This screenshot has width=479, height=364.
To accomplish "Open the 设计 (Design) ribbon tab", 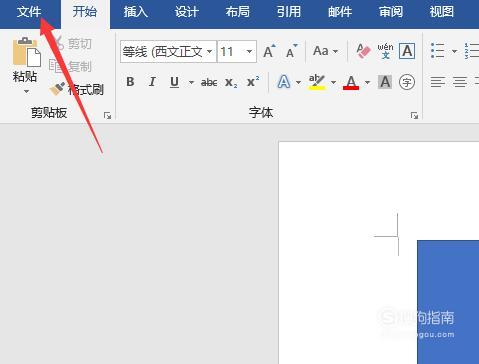I will [187, 12].
